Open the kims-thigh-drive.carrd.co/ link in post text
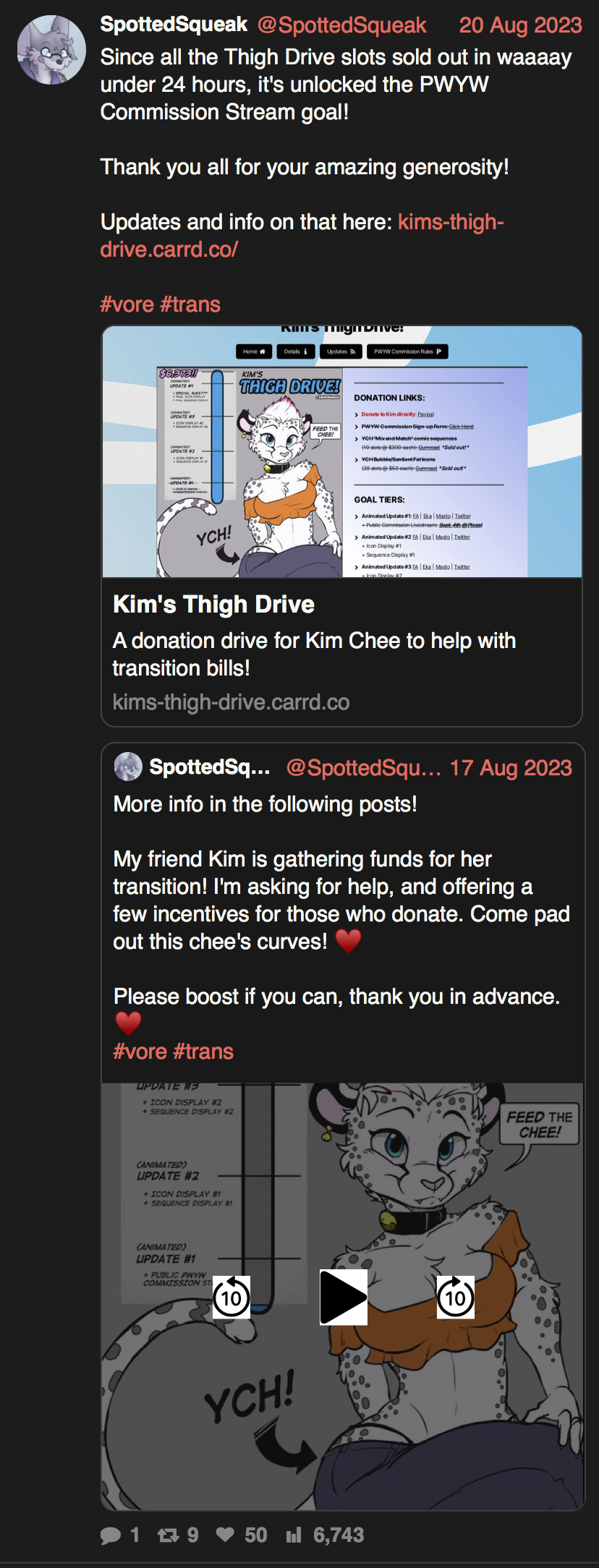This screenshot has width=599, height=1568. [302, 235]
